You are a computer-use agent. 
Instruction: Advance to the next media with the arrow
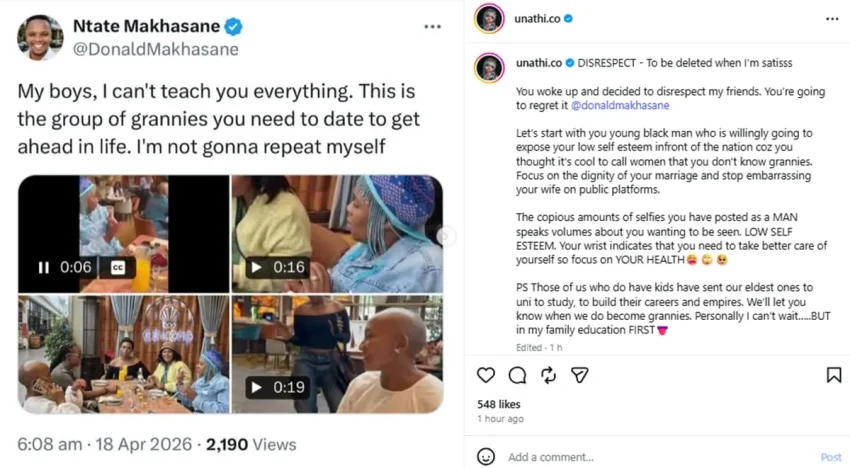[446, 236]
